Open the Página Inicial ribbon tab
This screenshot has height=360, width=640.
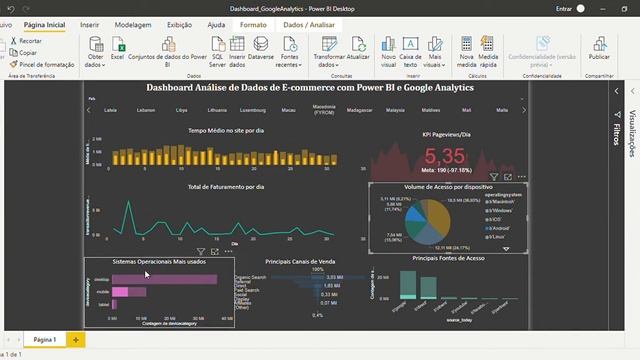pyautogui.click(x=44, y=25)
